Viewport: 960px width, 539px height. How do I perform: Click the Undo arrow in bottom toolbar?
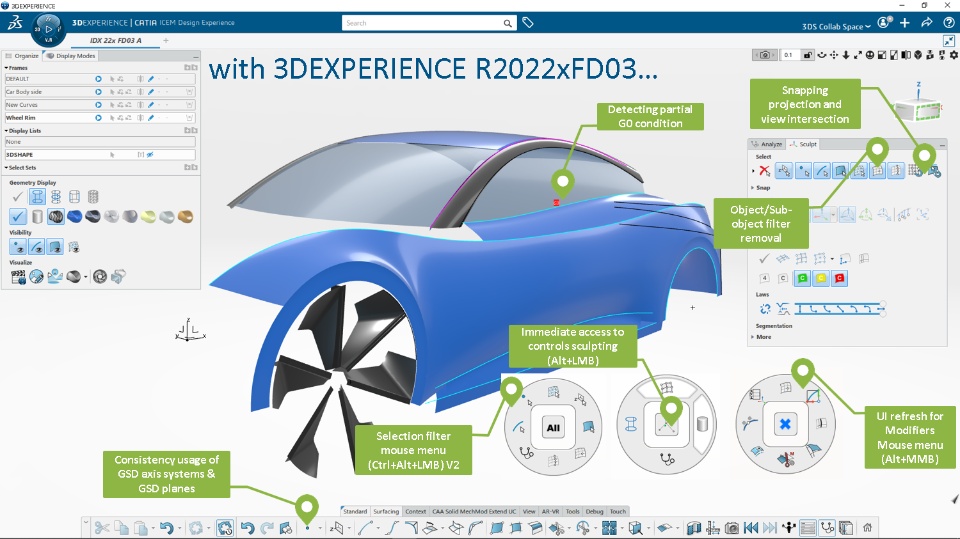point(167,528)
